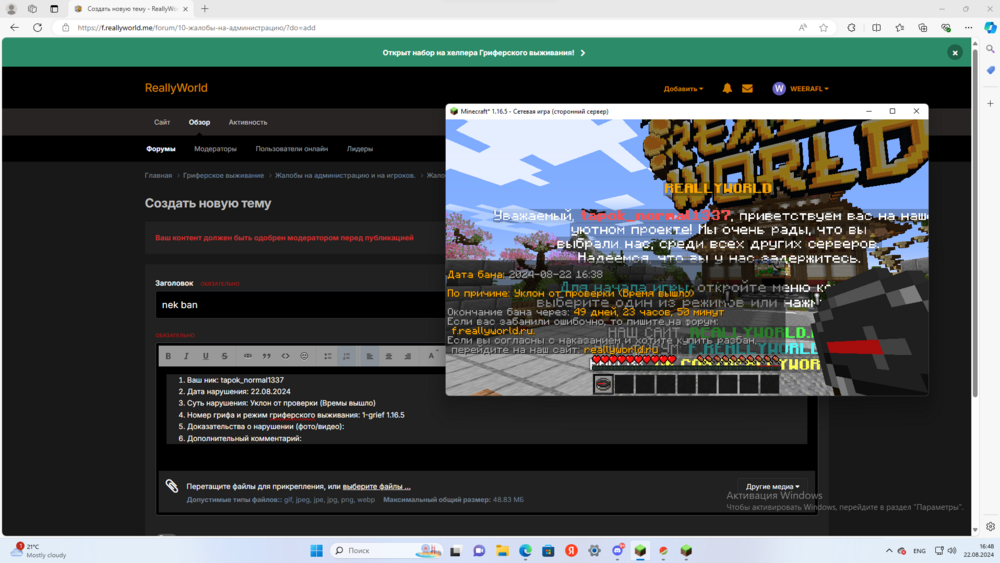The width and height of the screenshot is (1000, 563).
Task: Open browser essentials heart icon
Action: (x=946, y=27)
